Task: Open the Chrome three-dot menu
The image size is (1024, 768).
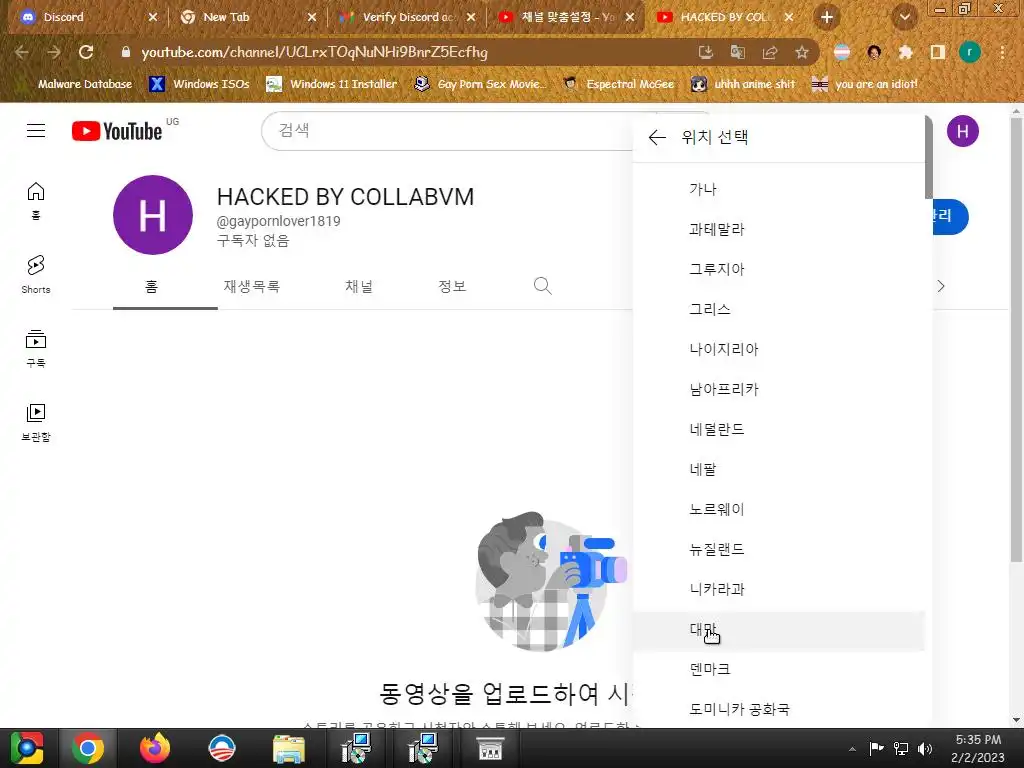Action: pyautogui.click(x=1002, y=52)
